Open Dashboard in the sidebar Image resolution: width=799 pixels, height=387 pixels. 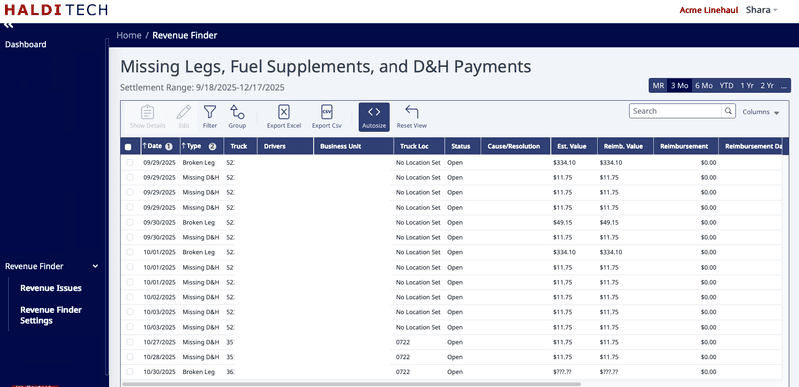point(25,44)
